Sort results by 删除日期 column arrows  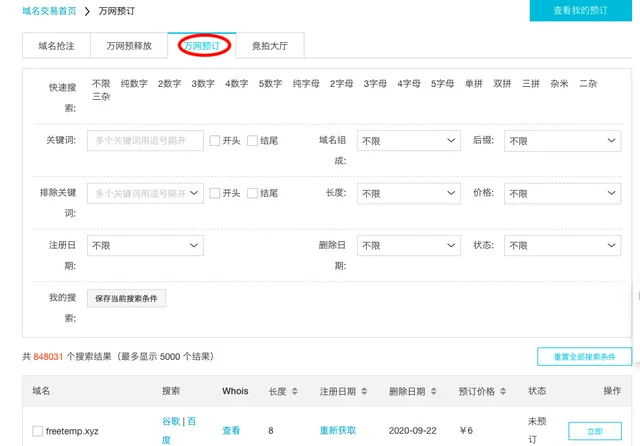pyautogui.click(x=433, y=391)
